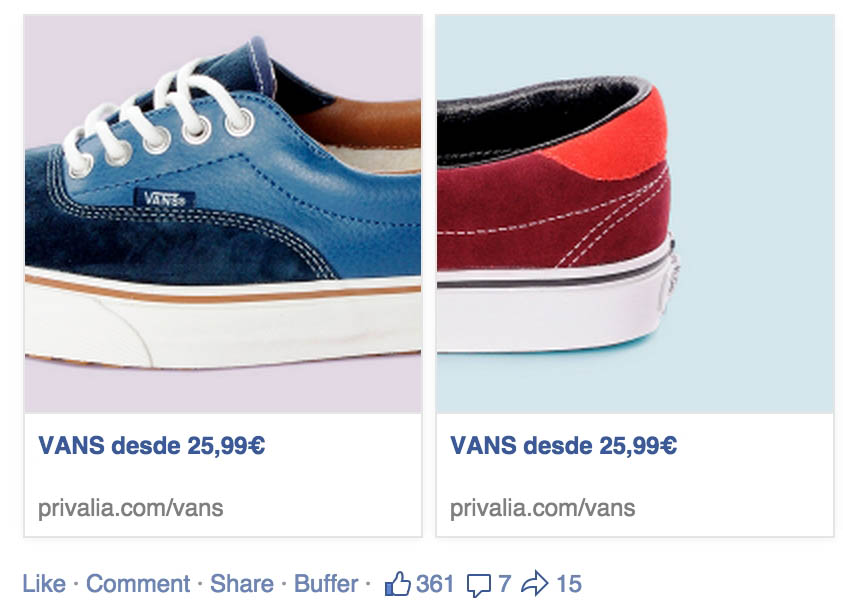Click the Vans logo tag on blue shoe
Screen dimensions: 843x614
pos(165,199)
